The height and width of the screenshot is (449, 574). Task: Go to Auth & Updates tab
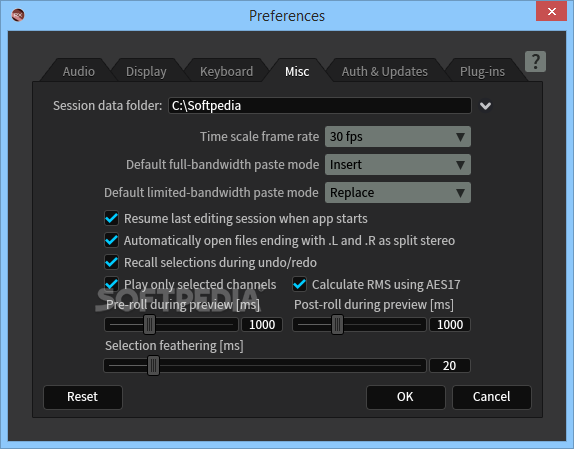coord(384,71)
